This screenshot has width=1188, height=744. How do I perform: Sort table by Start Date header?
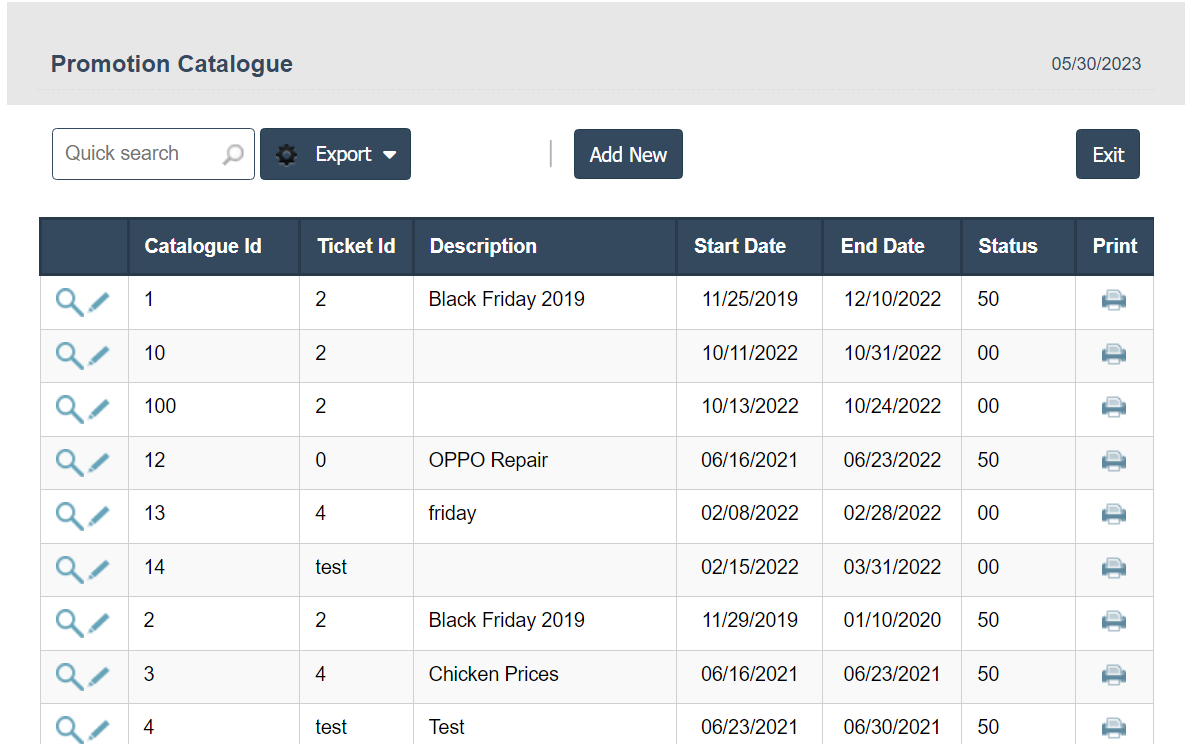(x=739, y=246)
